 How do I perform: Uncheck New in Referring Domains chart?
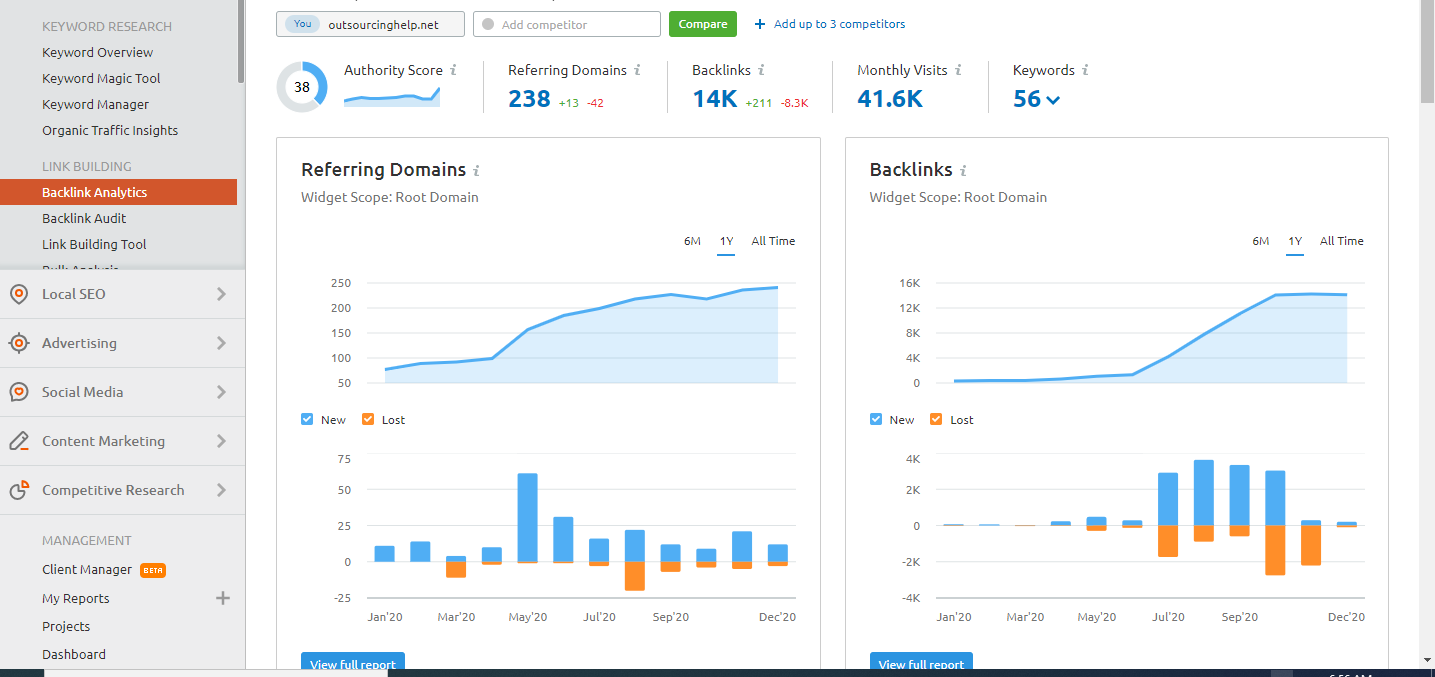(307, 419)
